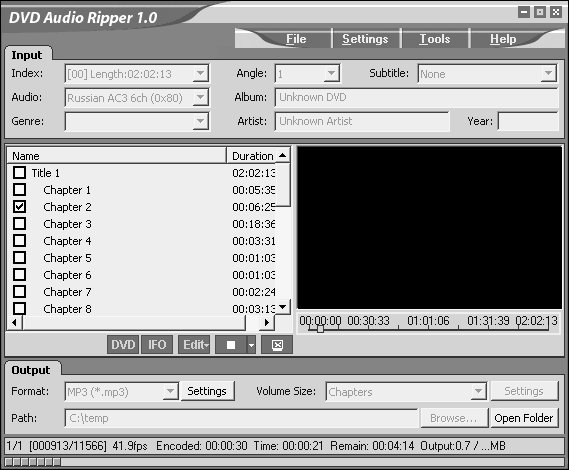Minimize the DVD Audio Ripper window
Viewport: 569px width, 470px height.
524,12
